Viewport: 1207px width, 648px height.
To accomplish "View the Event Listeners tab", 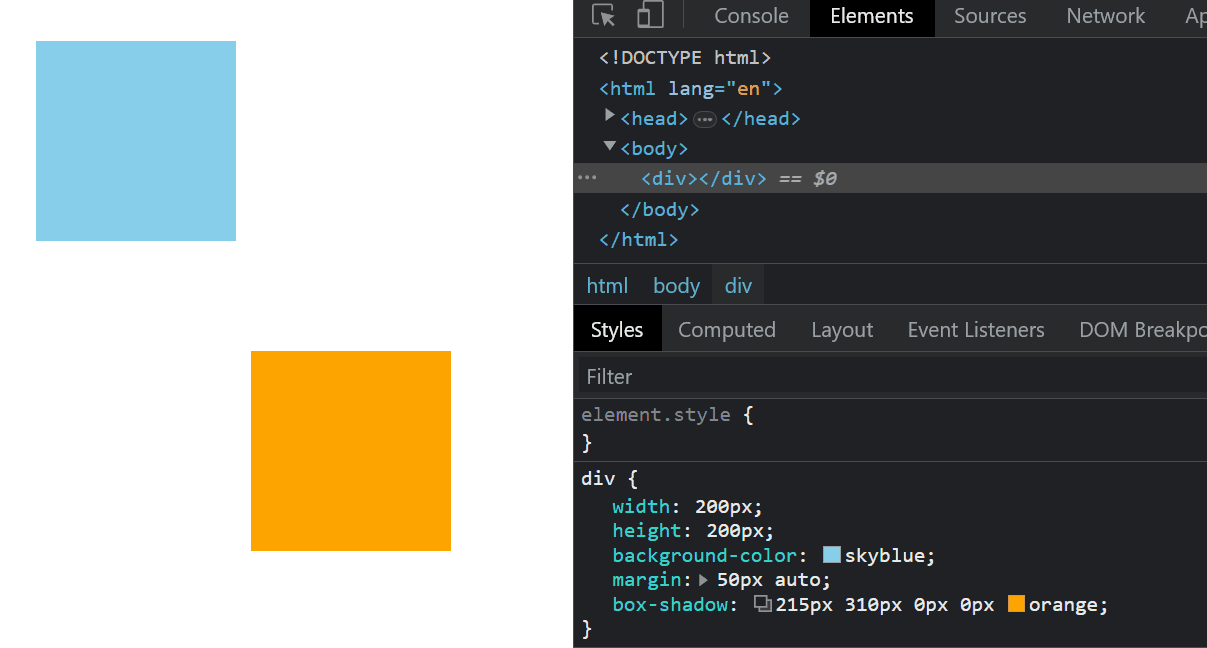I will 975,329.
